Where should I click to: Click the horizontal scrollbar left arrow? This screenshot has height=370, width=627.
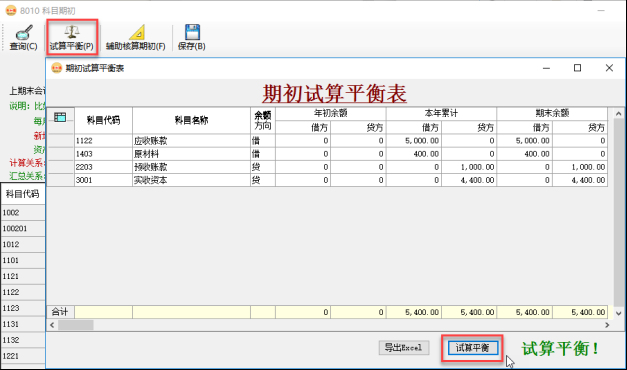(x=52, y=325)
